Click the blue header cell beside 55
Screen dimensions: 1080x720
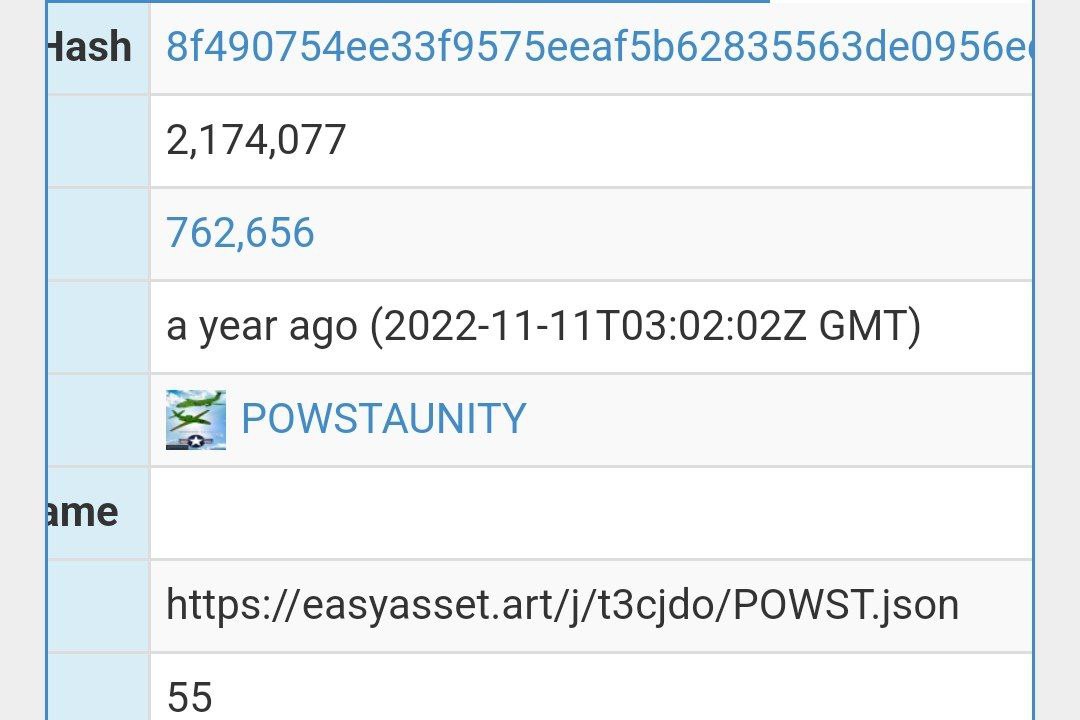coord(98,688)
